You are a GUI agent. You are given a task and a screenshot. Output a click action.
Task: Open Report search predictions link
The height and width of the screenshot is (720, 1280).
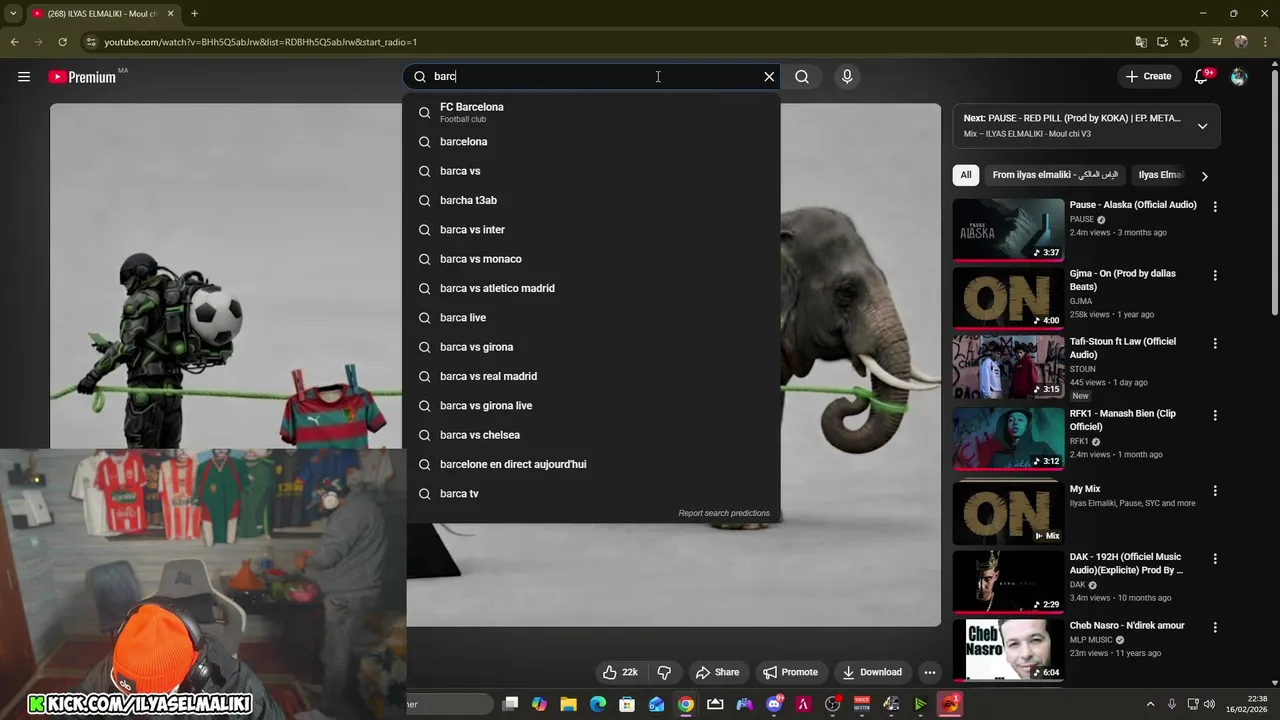(724, 513)
